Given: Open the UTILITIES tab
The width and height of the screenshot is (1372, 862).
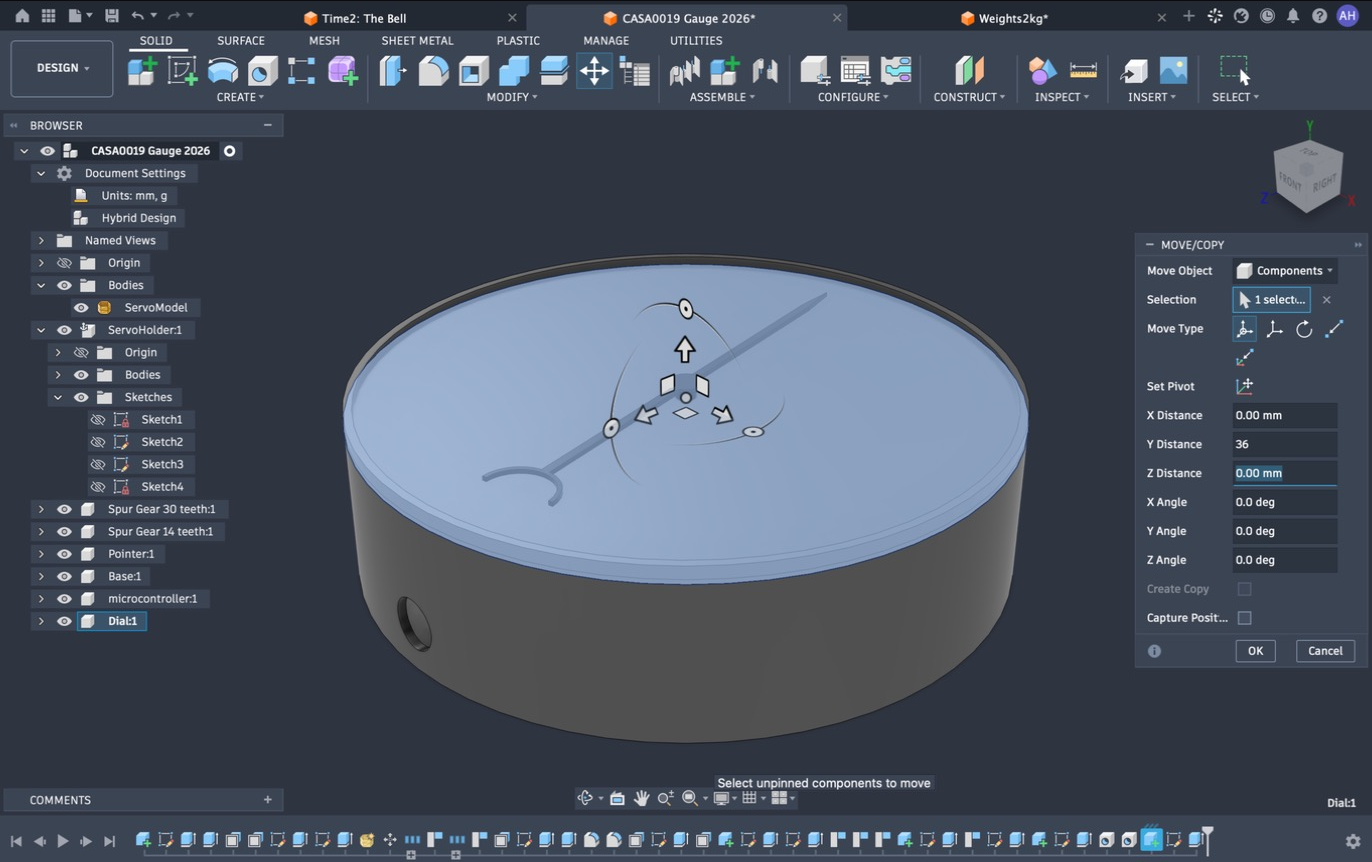Looking at the screenshot, I should [x=696, y=41].
